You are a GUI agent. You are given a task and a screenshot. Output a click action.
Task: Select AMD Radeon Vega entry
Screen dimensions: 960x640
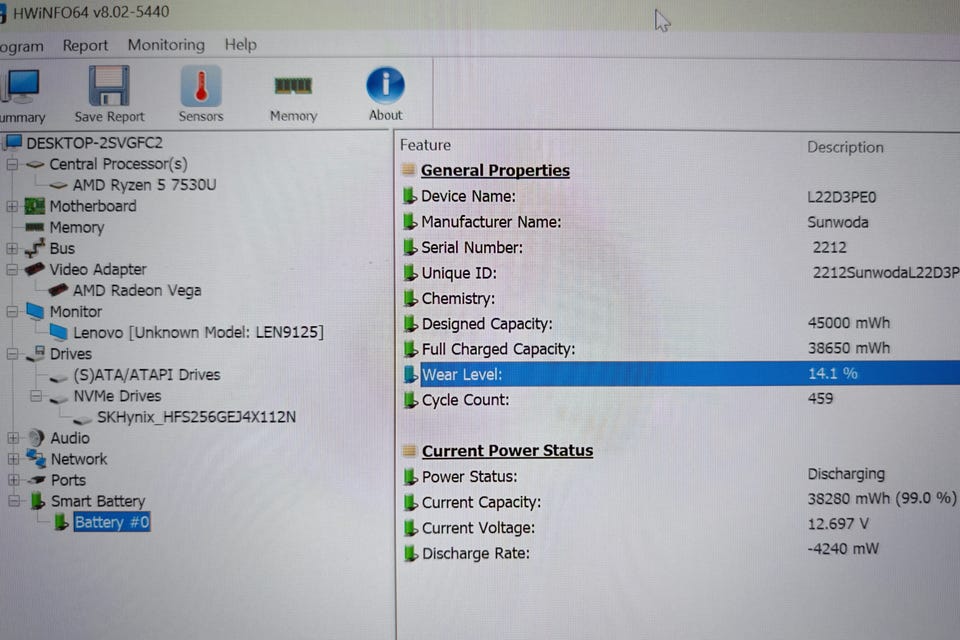(x=137, y=290)
